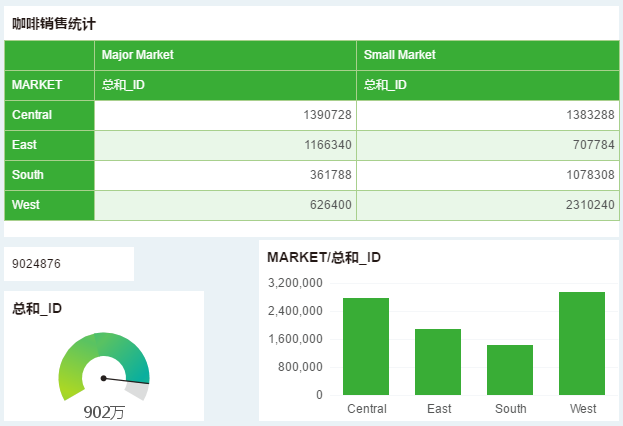The width and height of the screenshot is (623, 426).
Task: Click the total value 9024876 text box
Action: point(69,265)
